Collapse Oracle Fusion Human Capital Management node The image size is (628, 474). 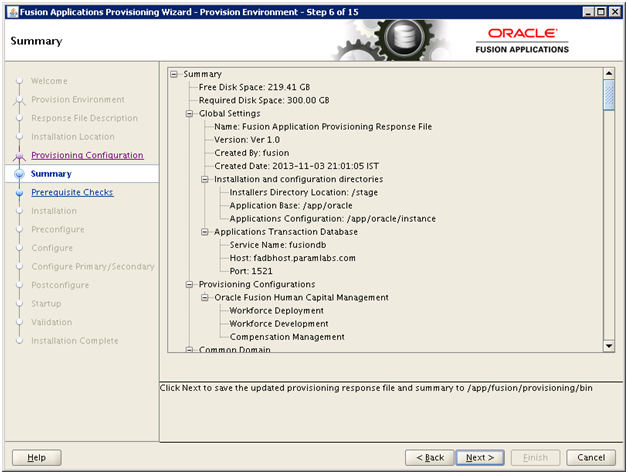[x=205, y=297]
